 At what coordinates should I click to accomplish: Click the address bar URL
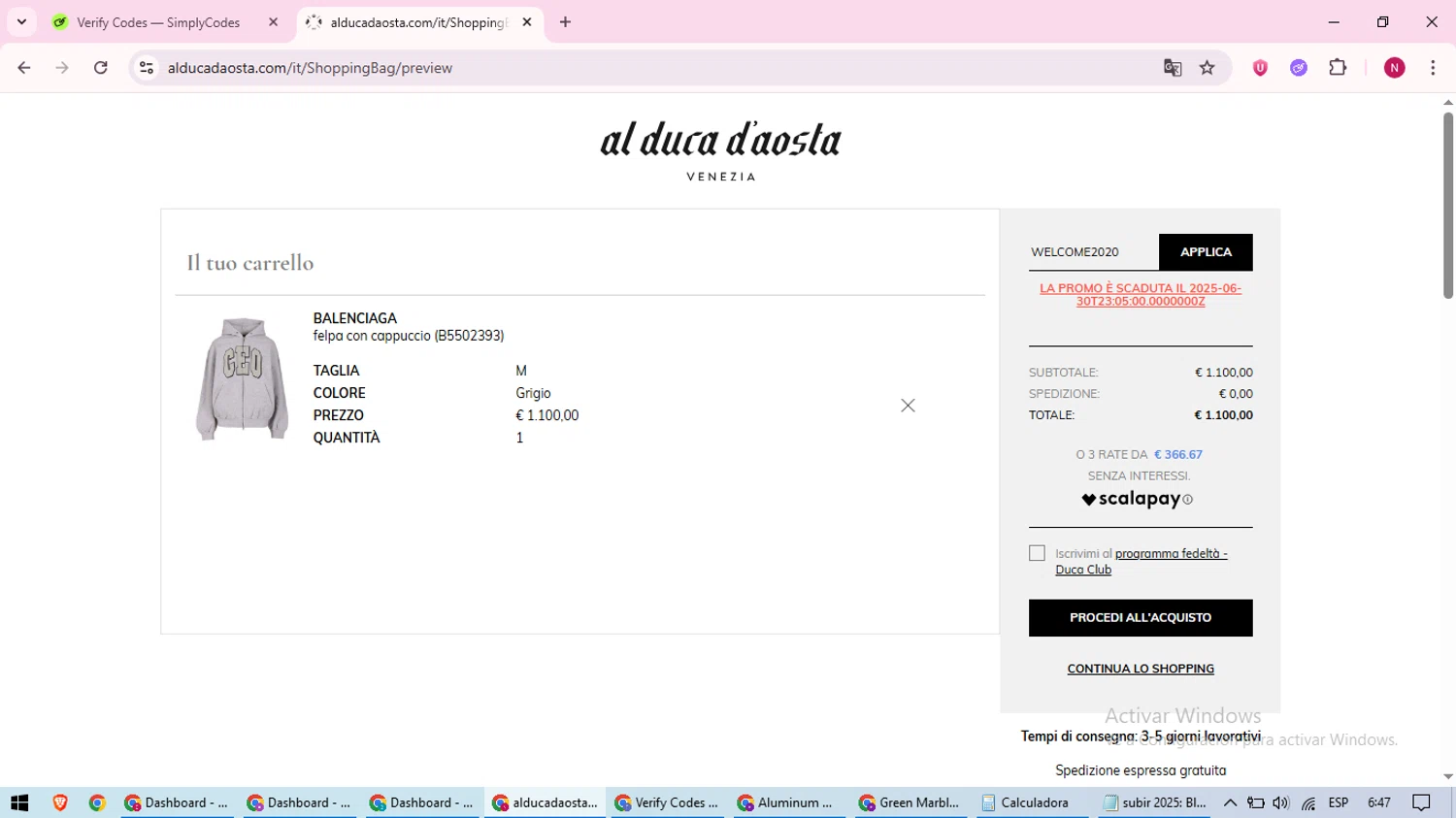[x=310, y=68]
